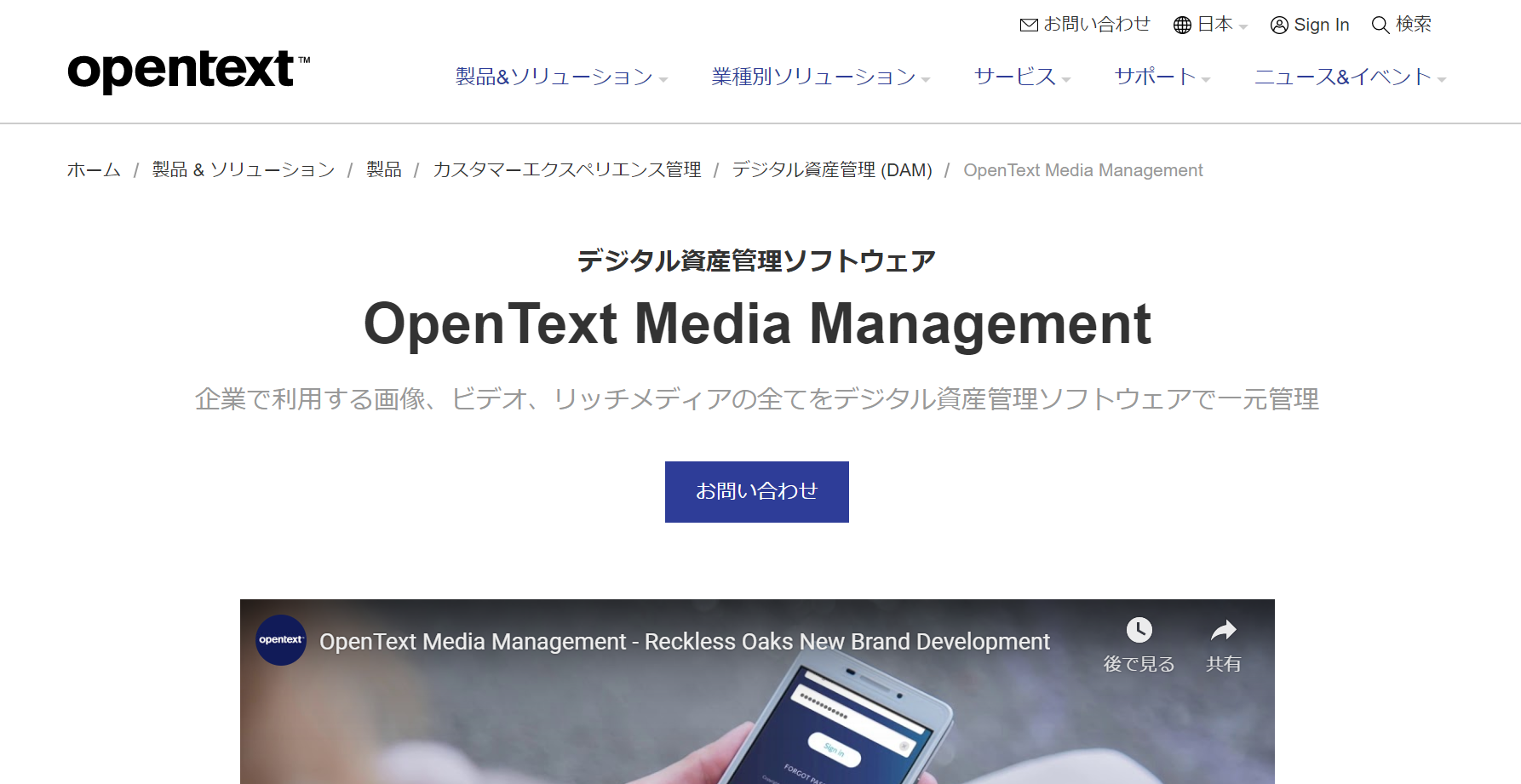Click OpenText Media Management breadcrumb text
Screen dimensions: 1521x784
click(x=1083, y=170)
